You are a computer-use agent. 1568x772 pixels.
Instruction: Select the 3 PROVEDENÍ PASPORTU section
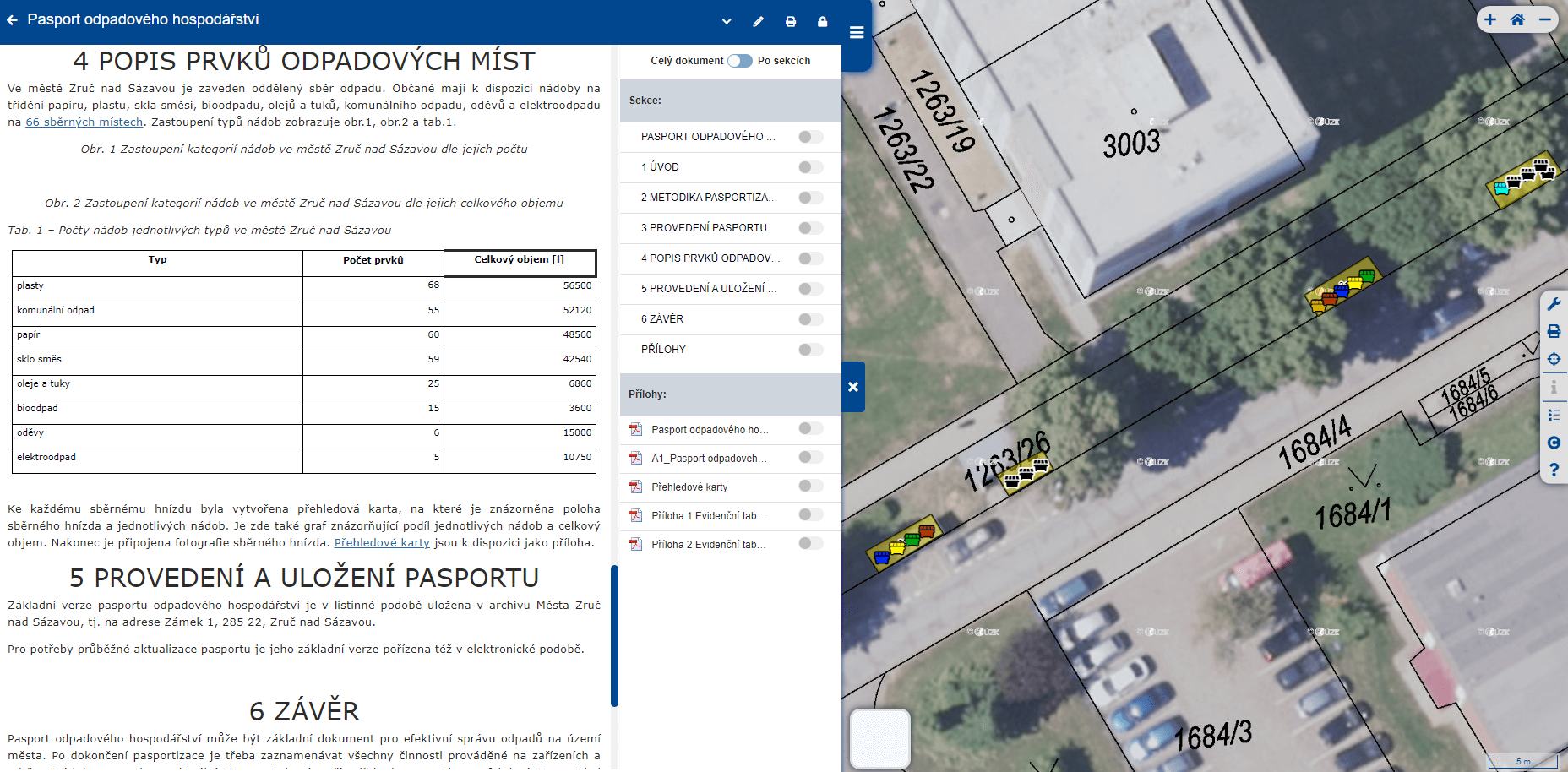[x=704, y=228]
